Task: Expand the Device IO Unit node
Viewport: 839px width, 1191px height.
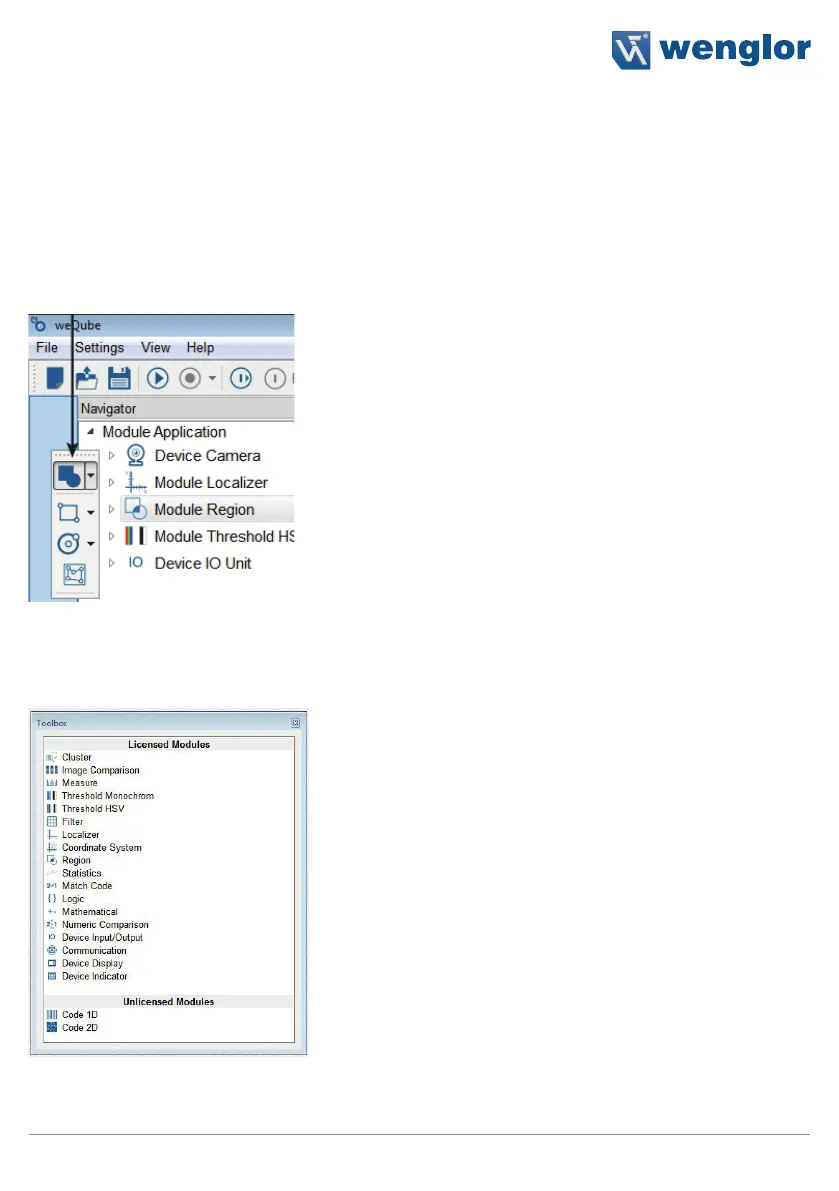Action: 112,563
